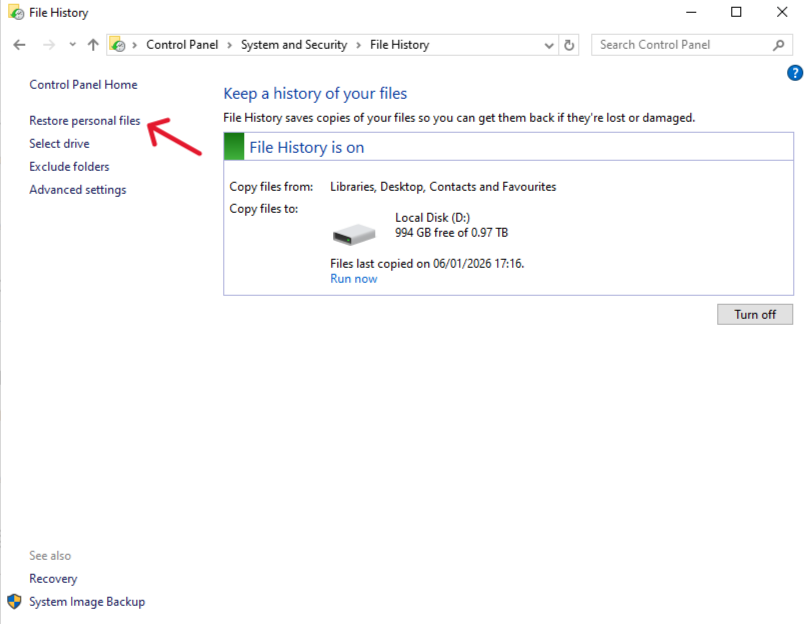This screenshot has height=624, width=804.
Task: Open Restore personal files
Action: [85, 120]
